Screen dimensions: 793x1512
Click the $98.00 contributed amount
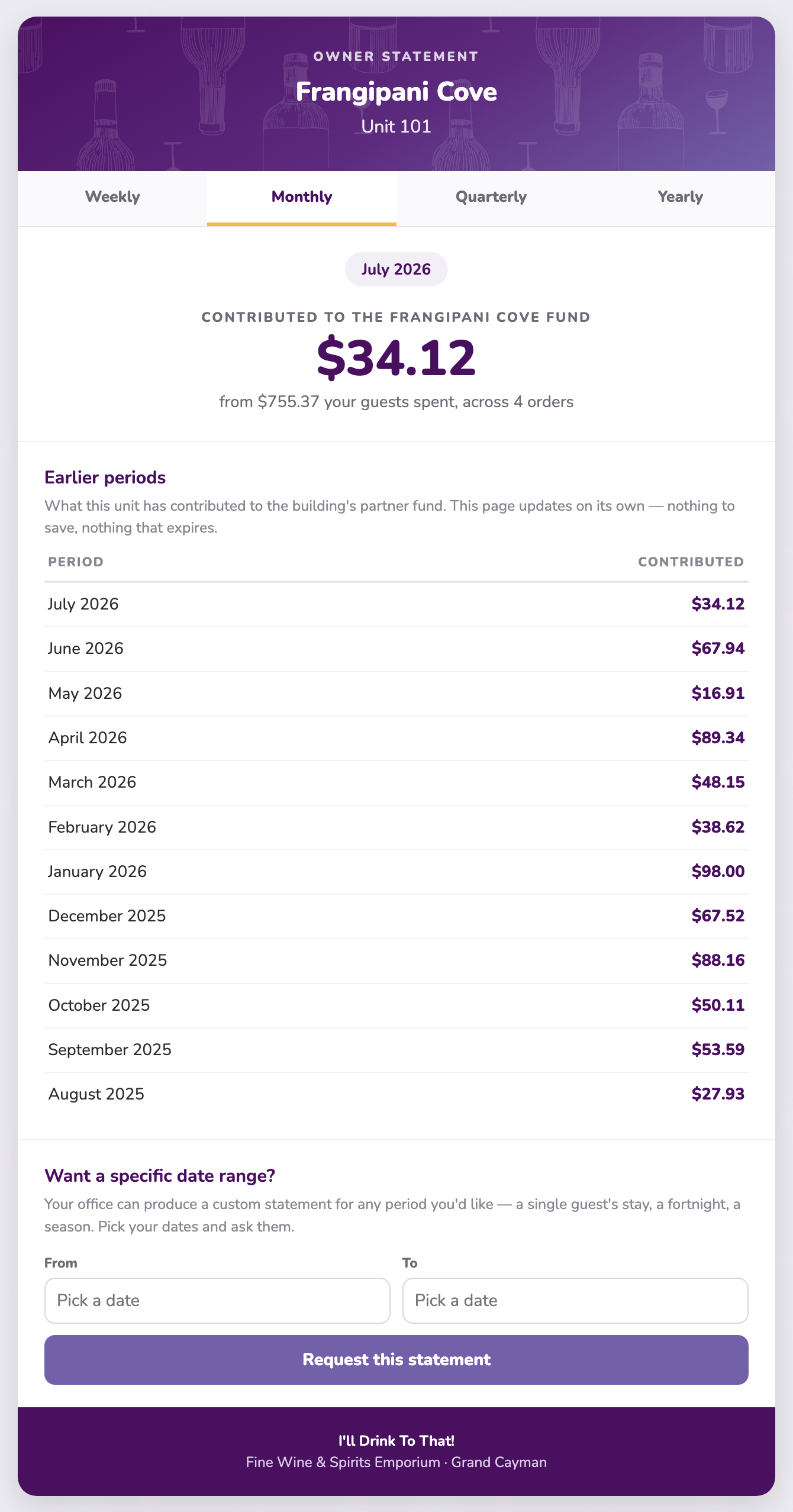tap(718, 872)
